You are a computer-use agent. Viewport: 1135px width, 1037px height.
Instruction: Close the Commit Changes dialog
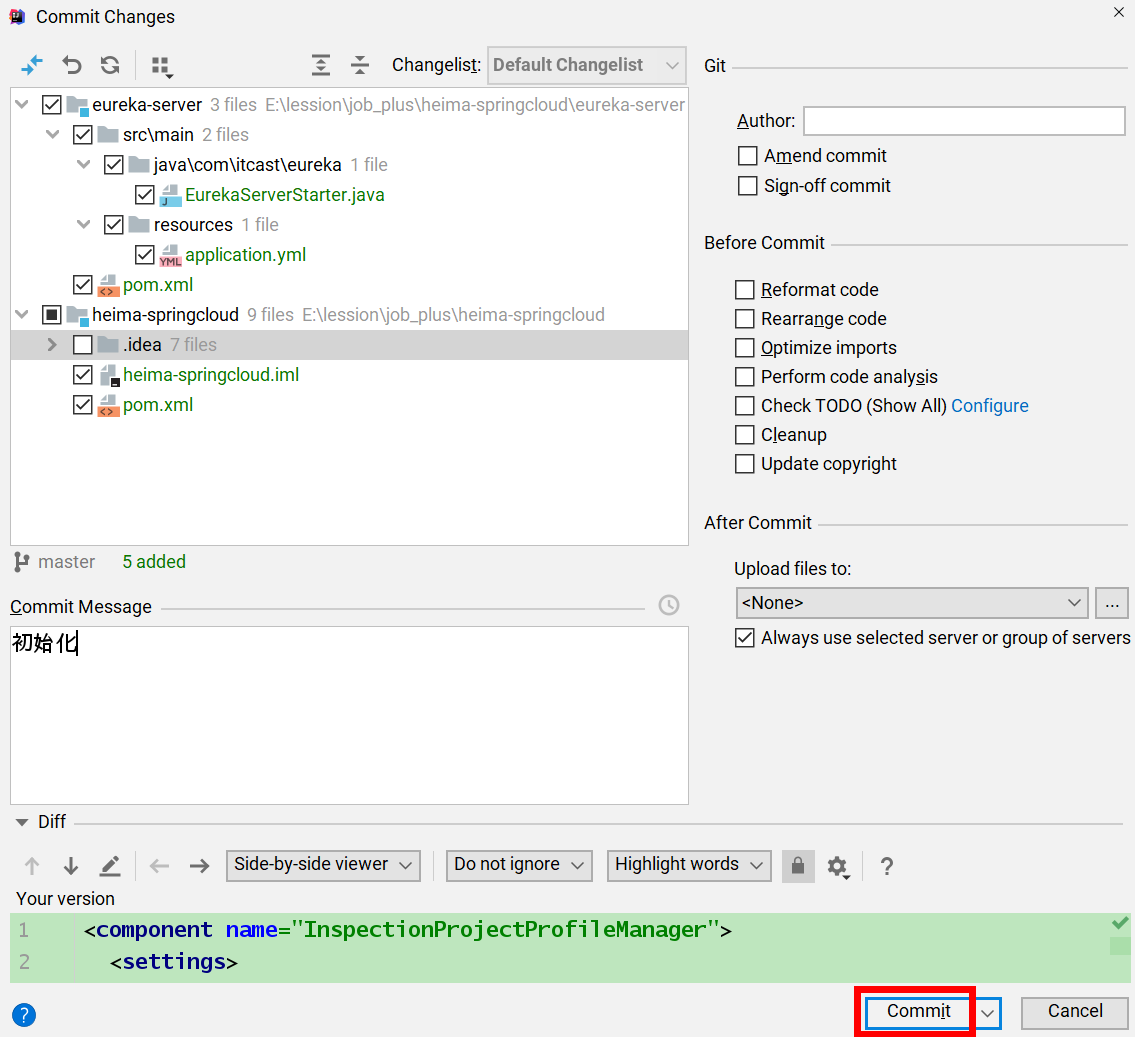[x=1118, y=12]
